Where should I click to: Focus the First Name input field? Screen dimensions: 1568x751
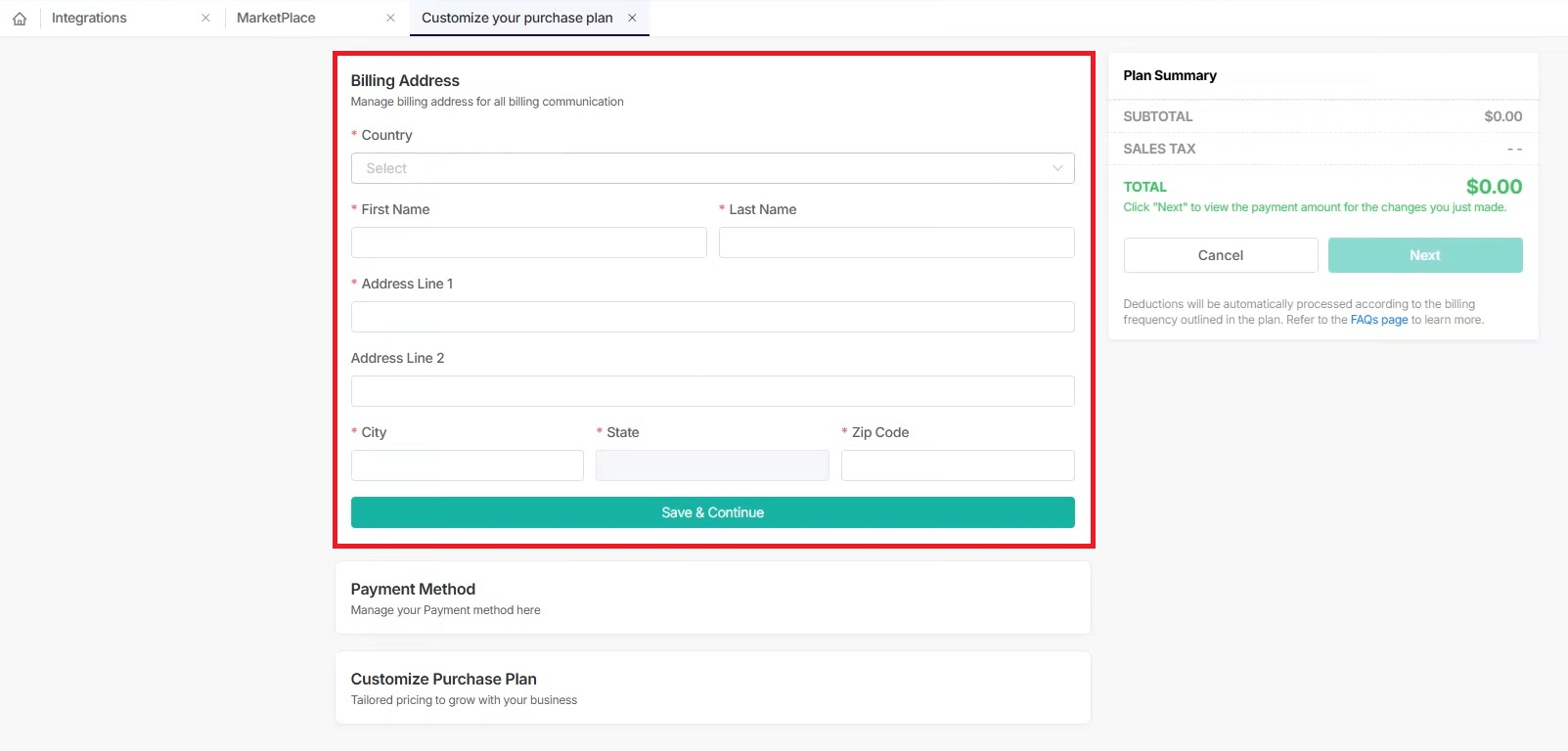point(528,243)
